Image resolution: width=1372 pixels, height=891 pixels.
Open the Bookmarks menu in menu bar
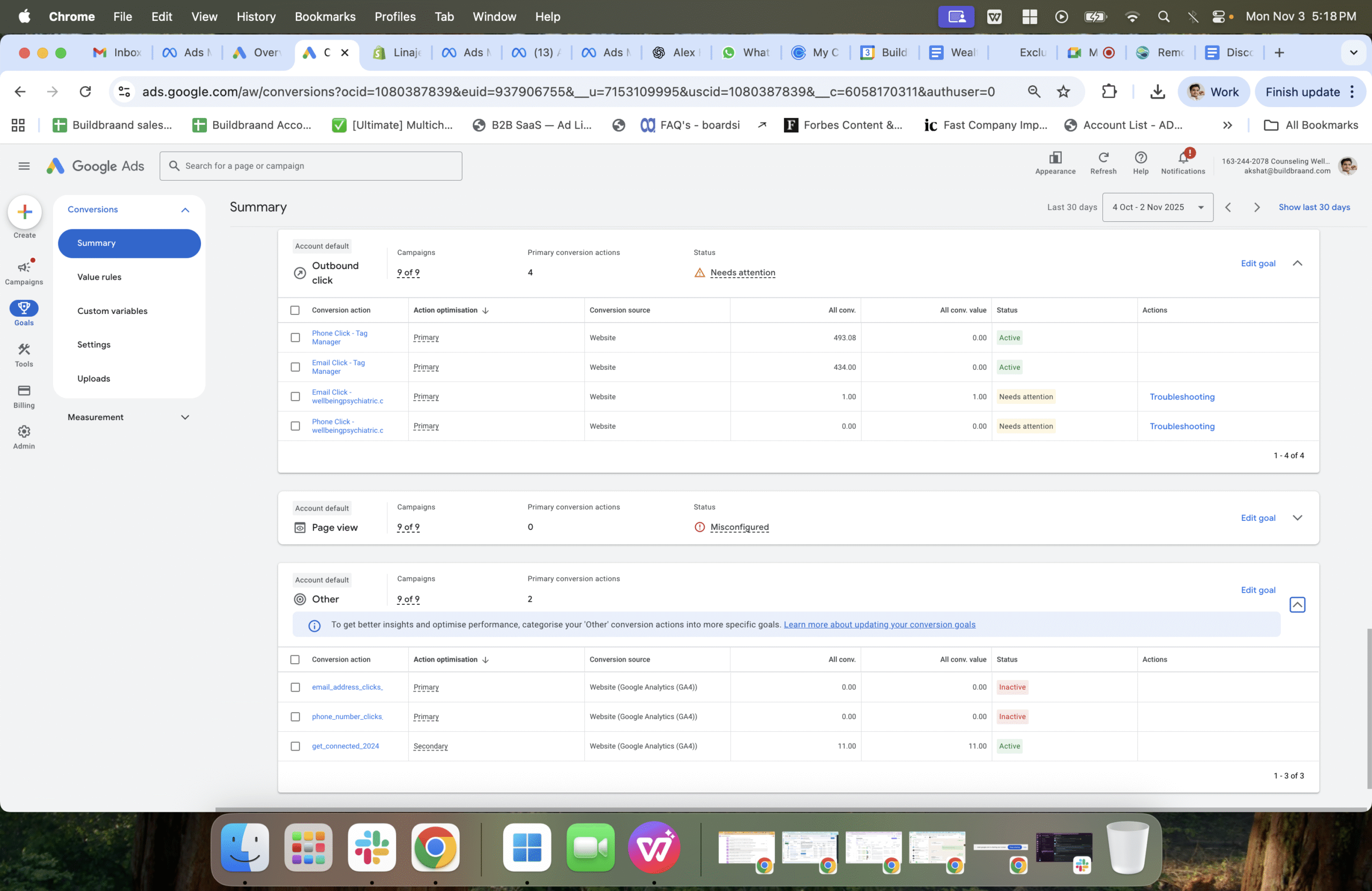325,16
